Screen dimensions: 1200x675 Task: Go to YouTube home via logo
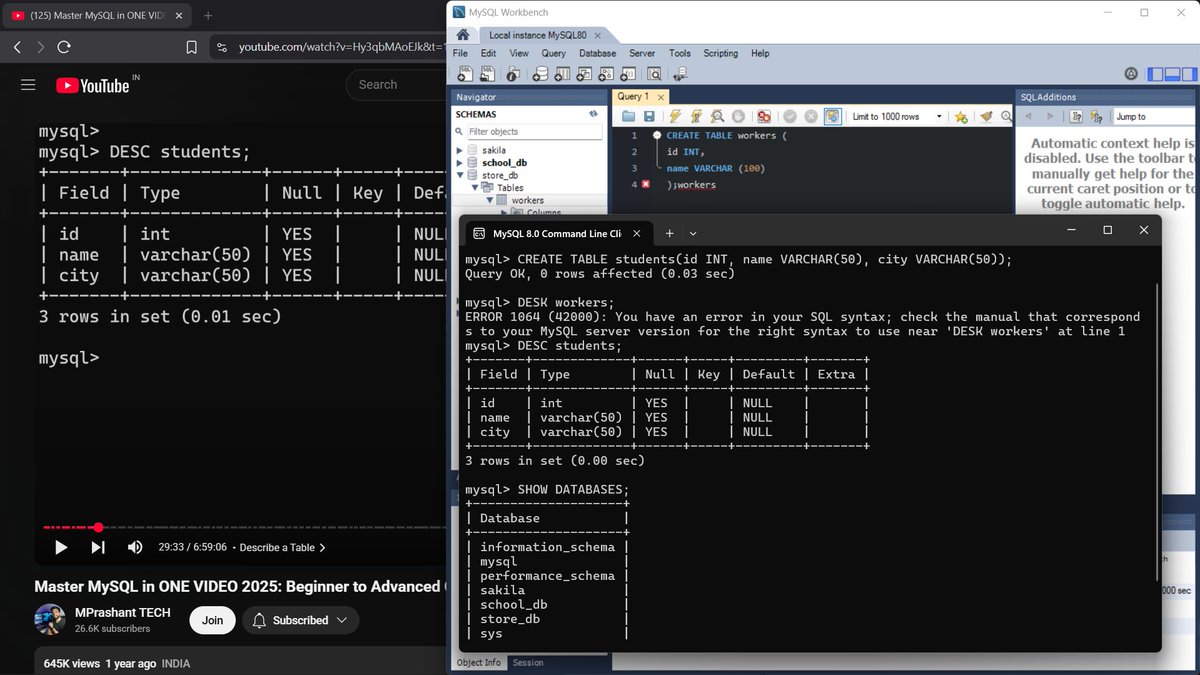coord(93,86)
